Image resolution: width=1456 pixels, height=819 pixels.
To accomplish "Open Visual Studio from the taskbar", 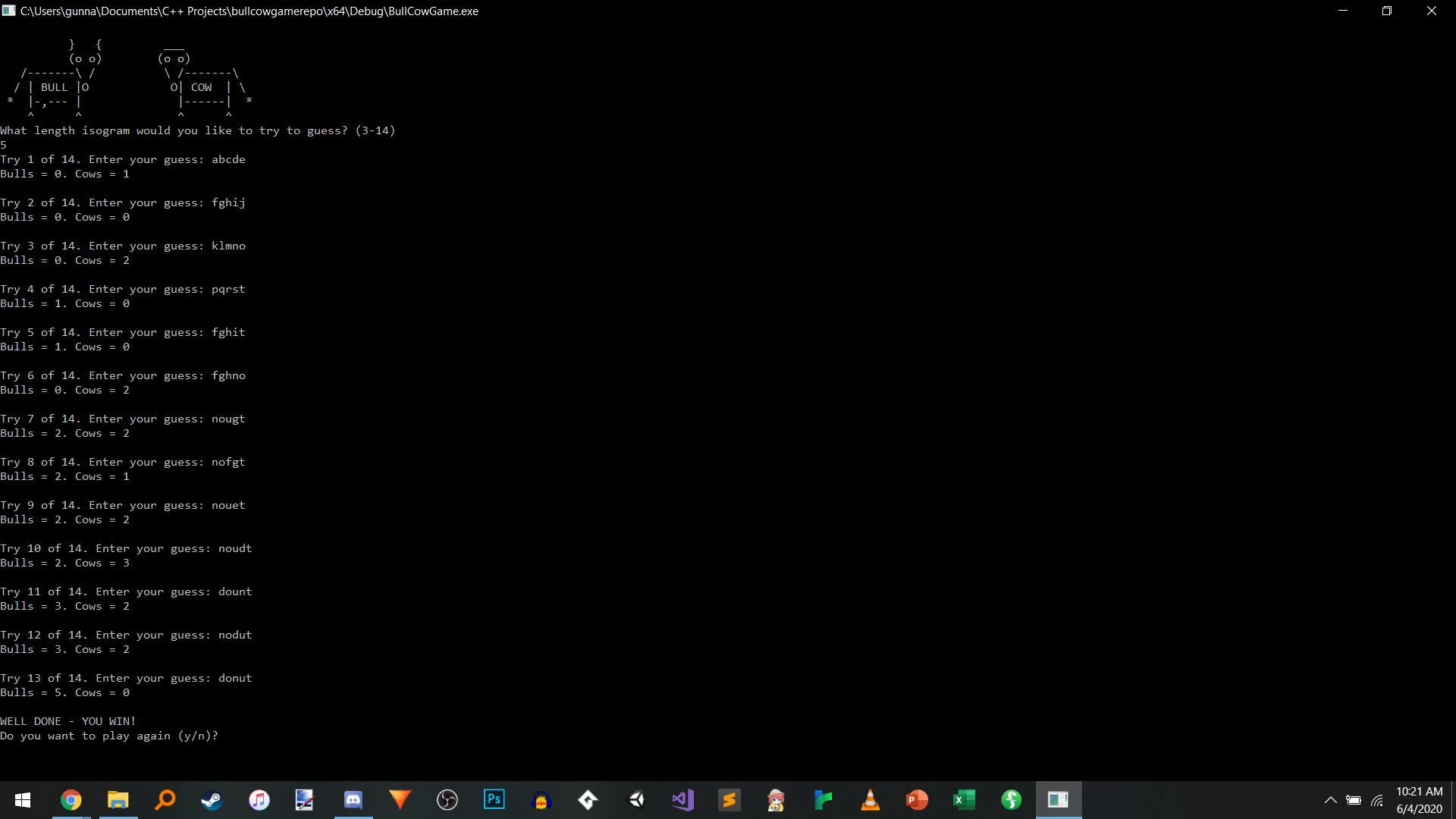I will 682,800.
